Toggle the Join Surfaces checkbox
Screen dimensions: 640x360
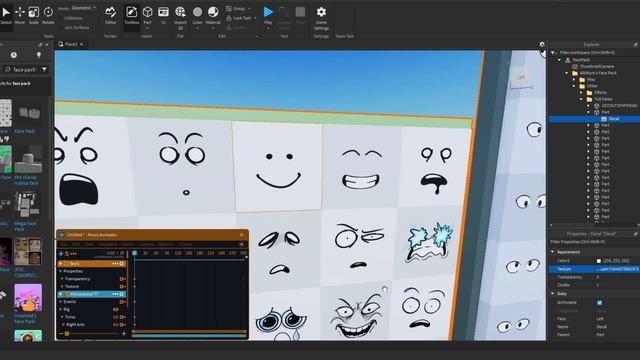tap(61, 27)
